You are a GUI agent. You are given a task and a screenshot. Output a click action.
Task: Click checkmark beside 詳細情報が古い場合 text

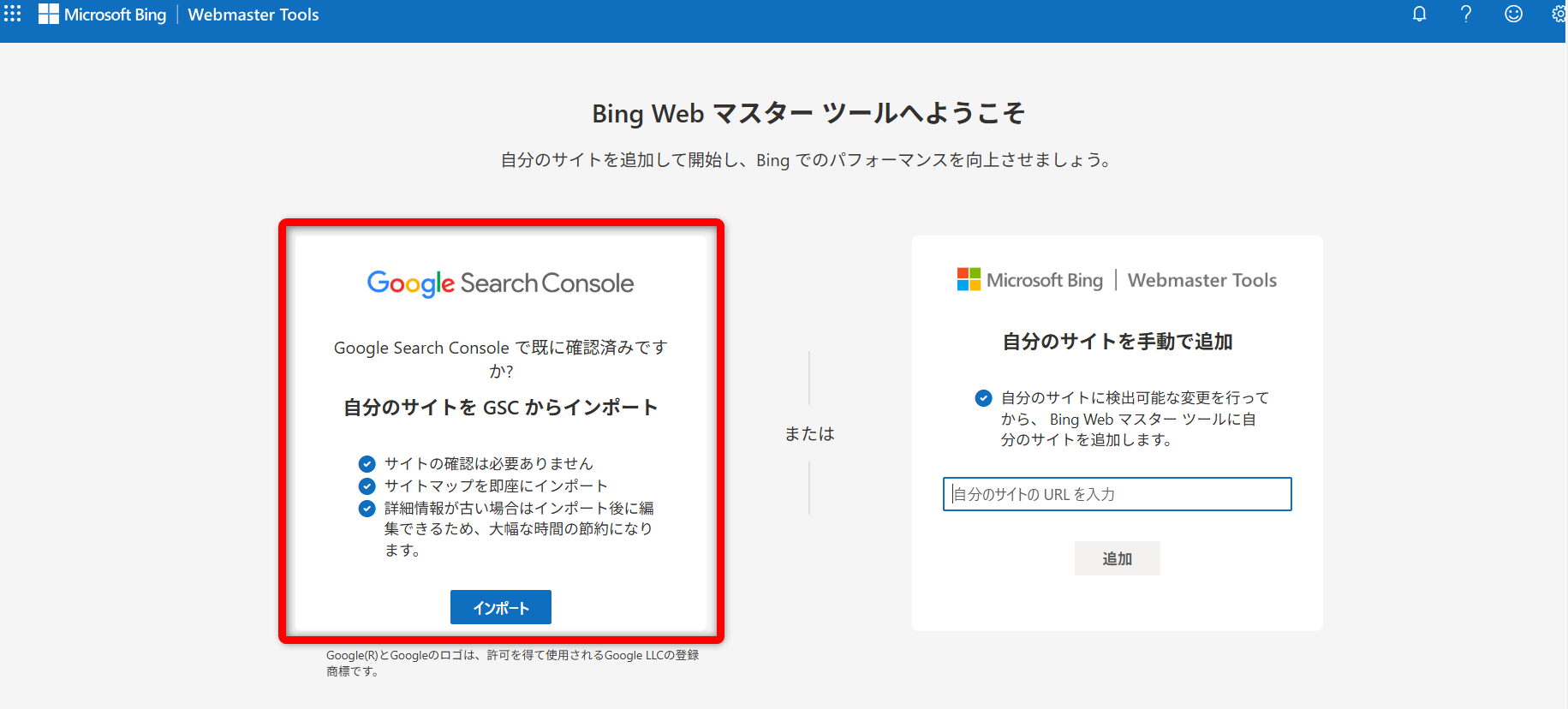point(367,509)
